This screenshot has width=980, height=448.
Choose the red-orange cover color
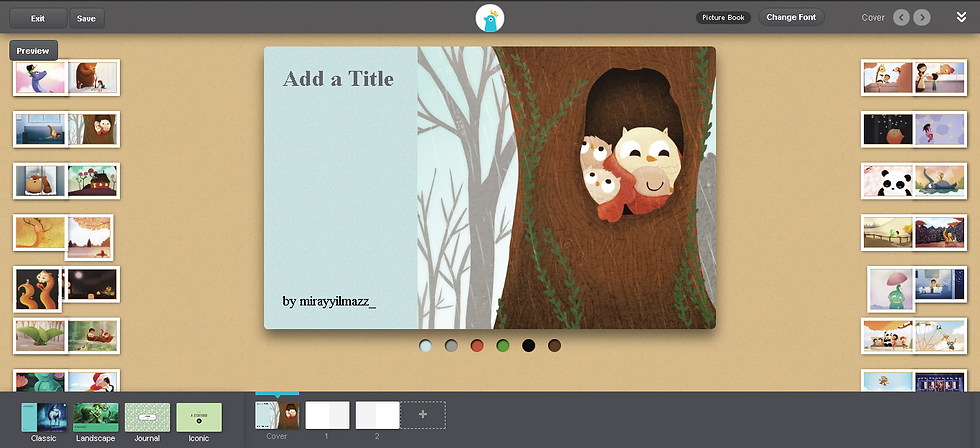(477, 346)
